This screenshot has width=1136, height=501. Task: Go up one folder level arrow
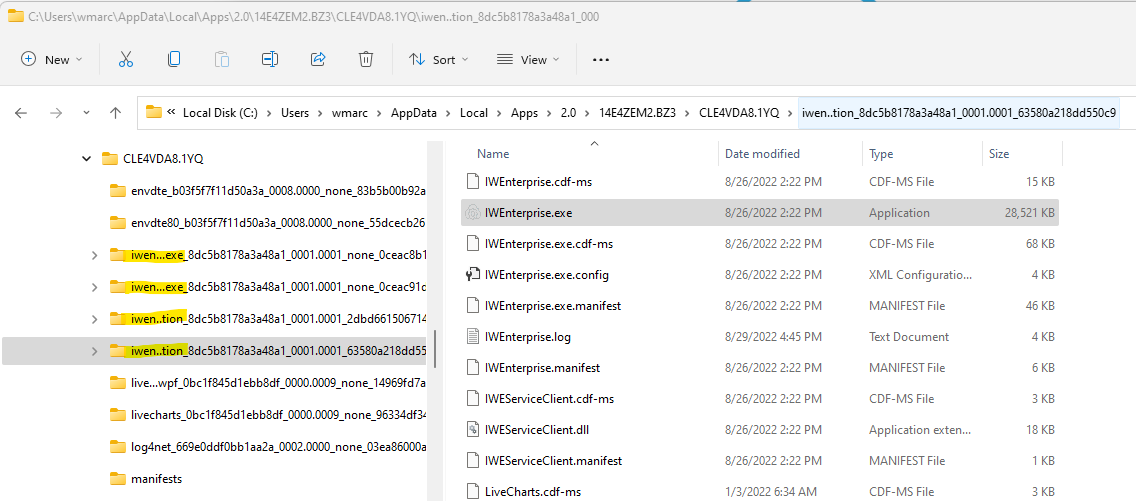[x=115, y=113]
